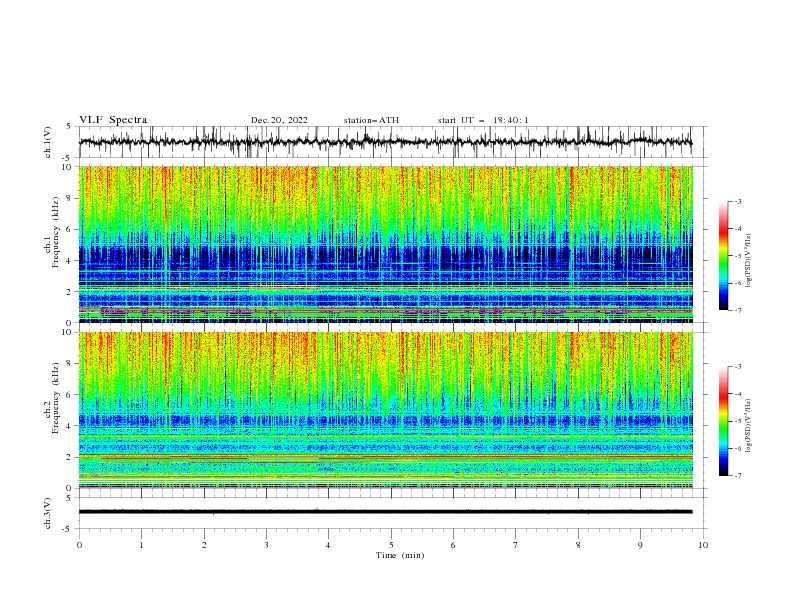Click the "VLF Spectra" title text
Image resolution: width=792 pixels, height=612 pixels.
point(113,120)
